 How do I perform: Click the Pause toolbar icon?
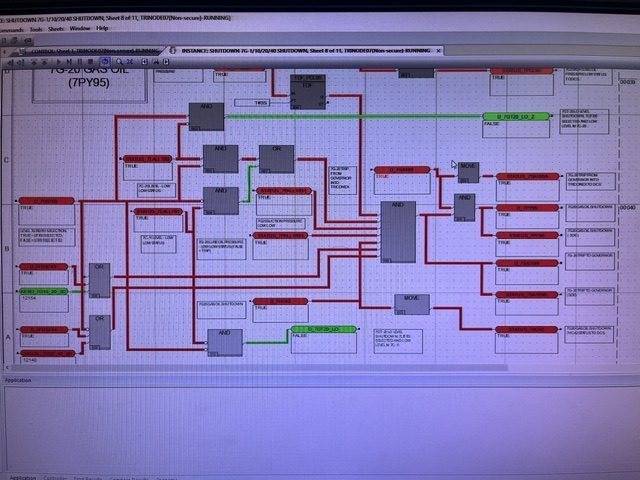pos(80,62)
